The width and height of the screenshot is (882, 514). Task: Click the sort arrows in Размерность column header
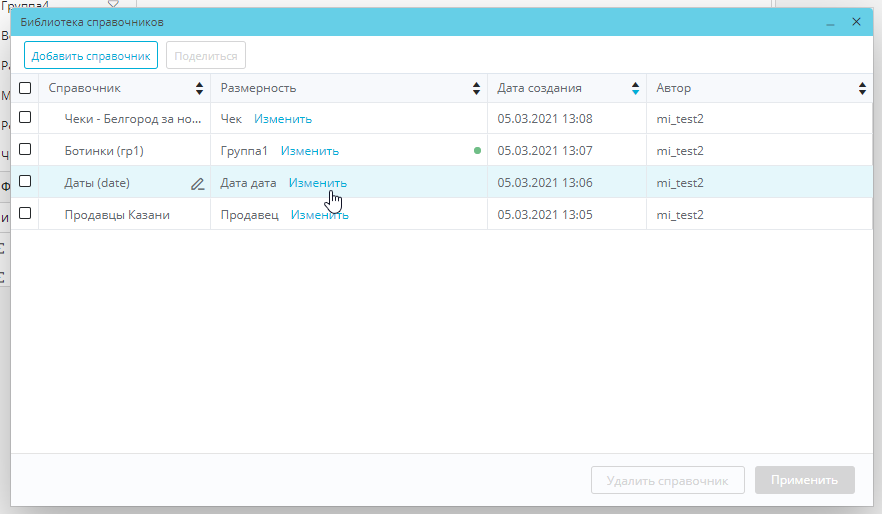point(477,89)
